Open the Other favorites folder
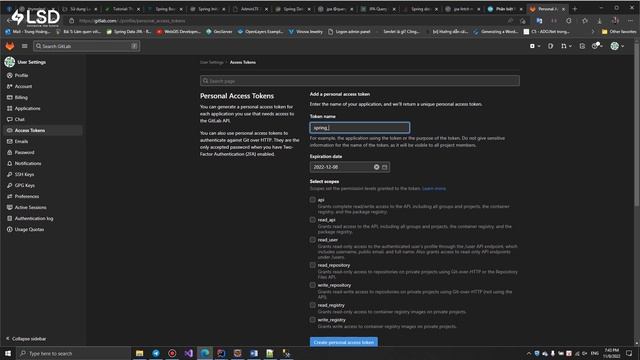 click(x=619, y=31)
